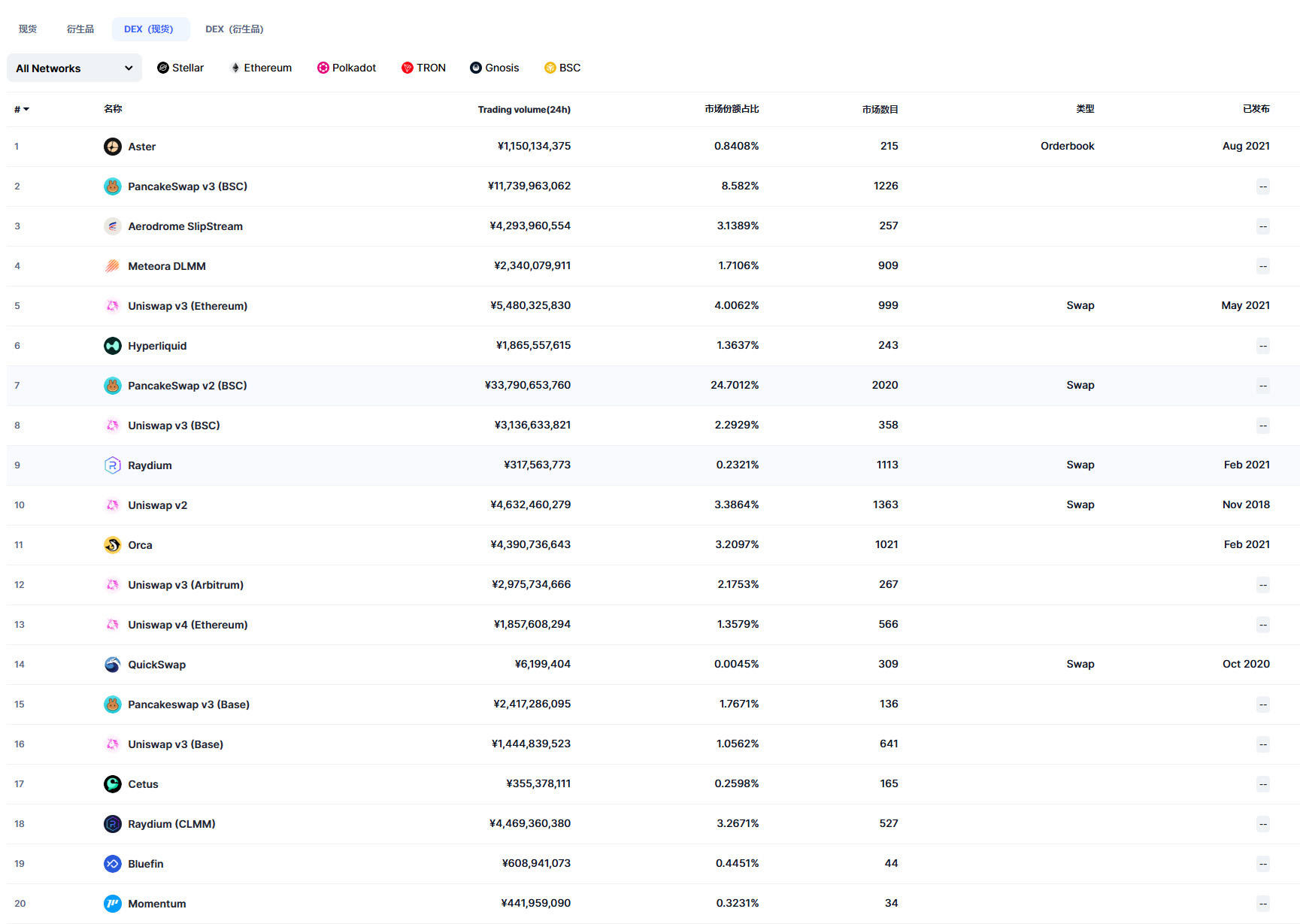Screen dimensions: 1300x924
Task: Filter by Ethereum network label
Action: 268,68
